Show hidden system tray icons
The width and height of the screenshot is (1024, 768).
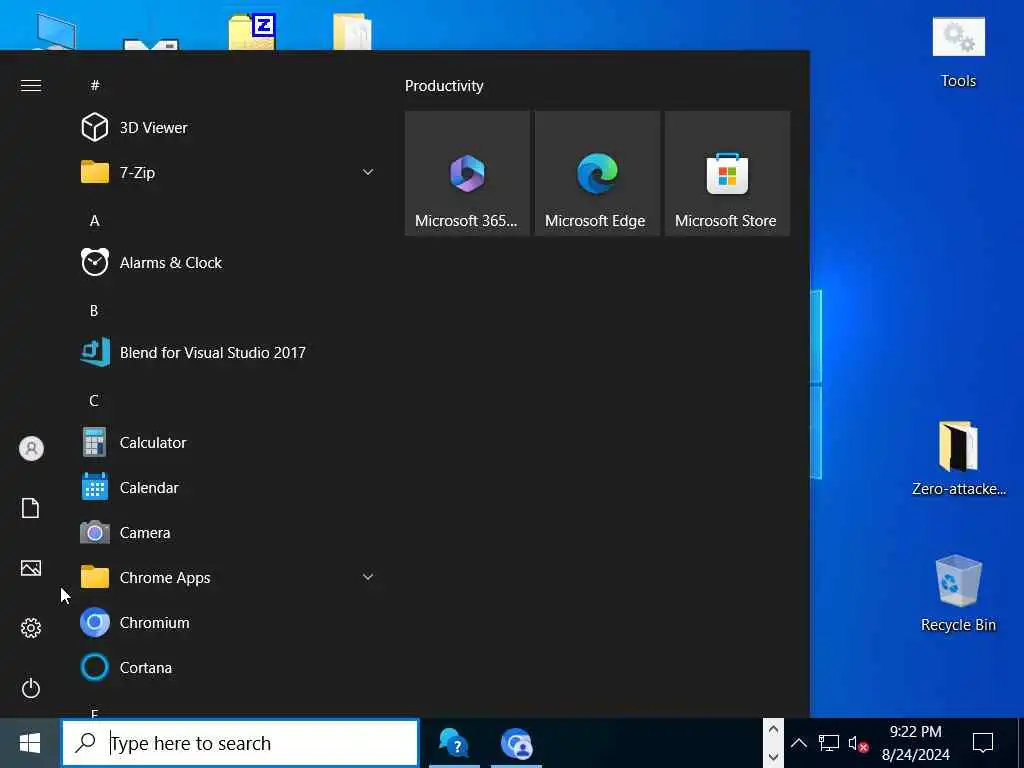pyautogui.click(x=798, y=743)
